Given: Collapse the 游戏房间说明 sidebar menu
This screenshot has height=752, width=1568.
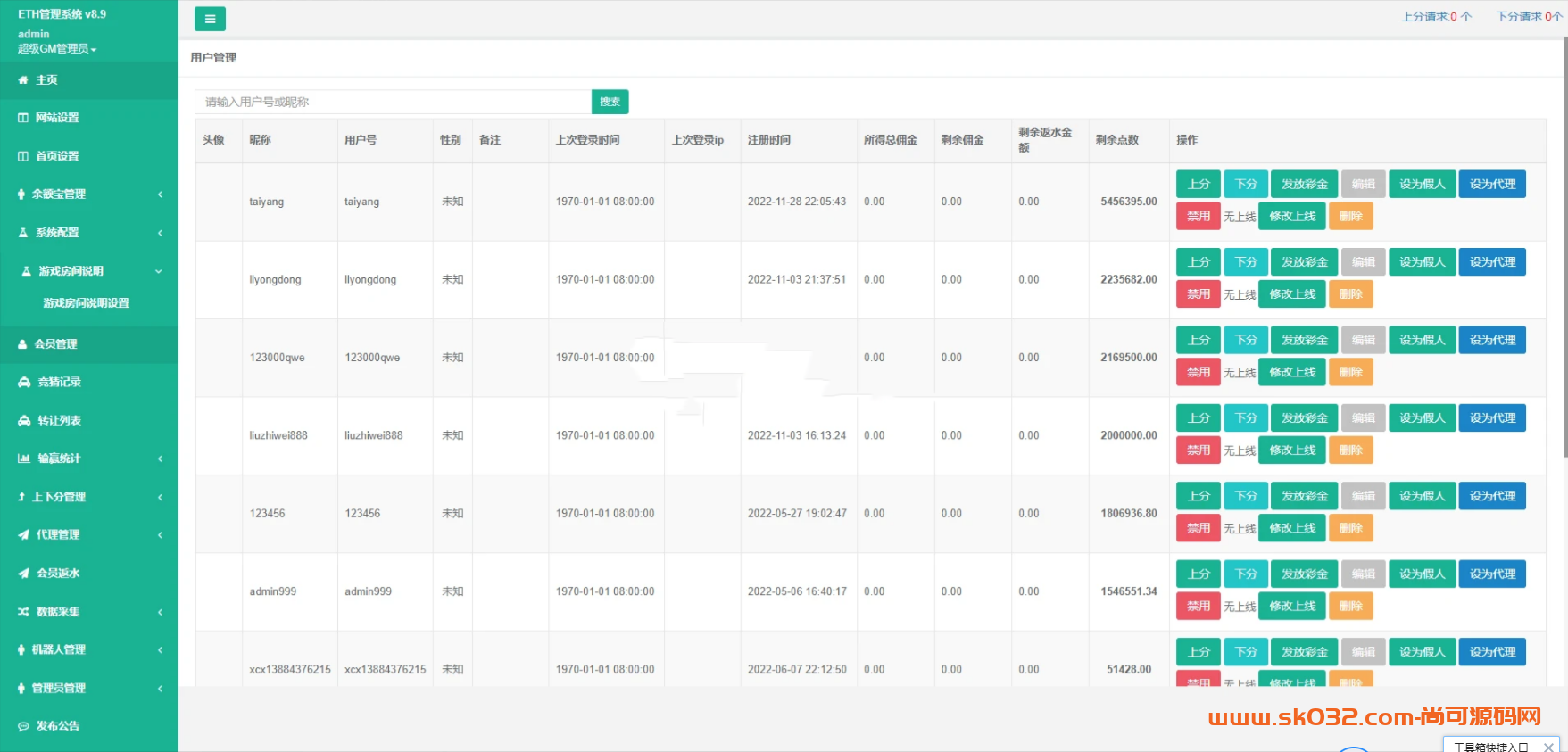Looking at the screenshot, I should [x=89, y=271].
